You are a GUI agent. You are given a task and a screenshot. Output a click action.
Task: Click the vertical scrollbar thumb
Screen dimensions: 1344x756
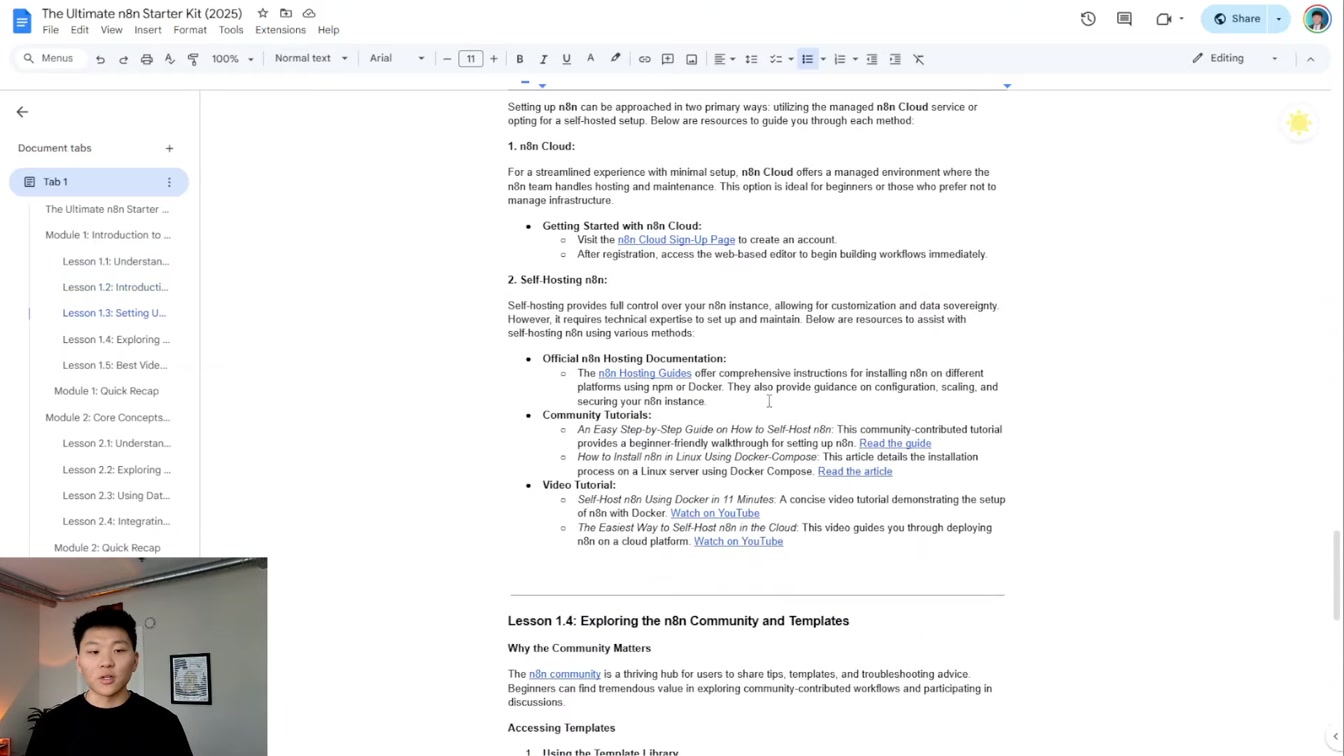click(1336, 577)
